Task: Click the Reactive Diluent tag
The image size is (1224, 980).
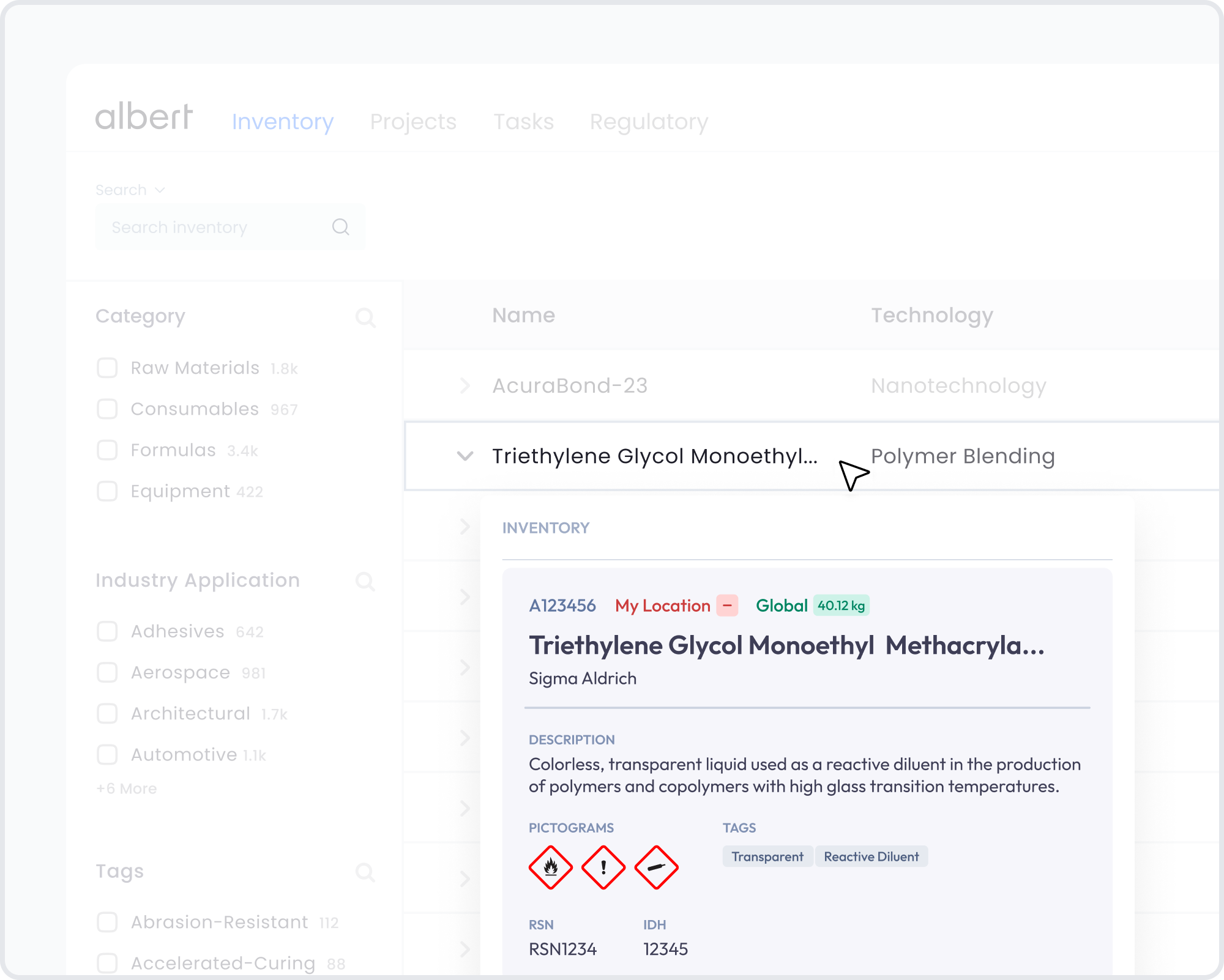Action: coord(871,856)
